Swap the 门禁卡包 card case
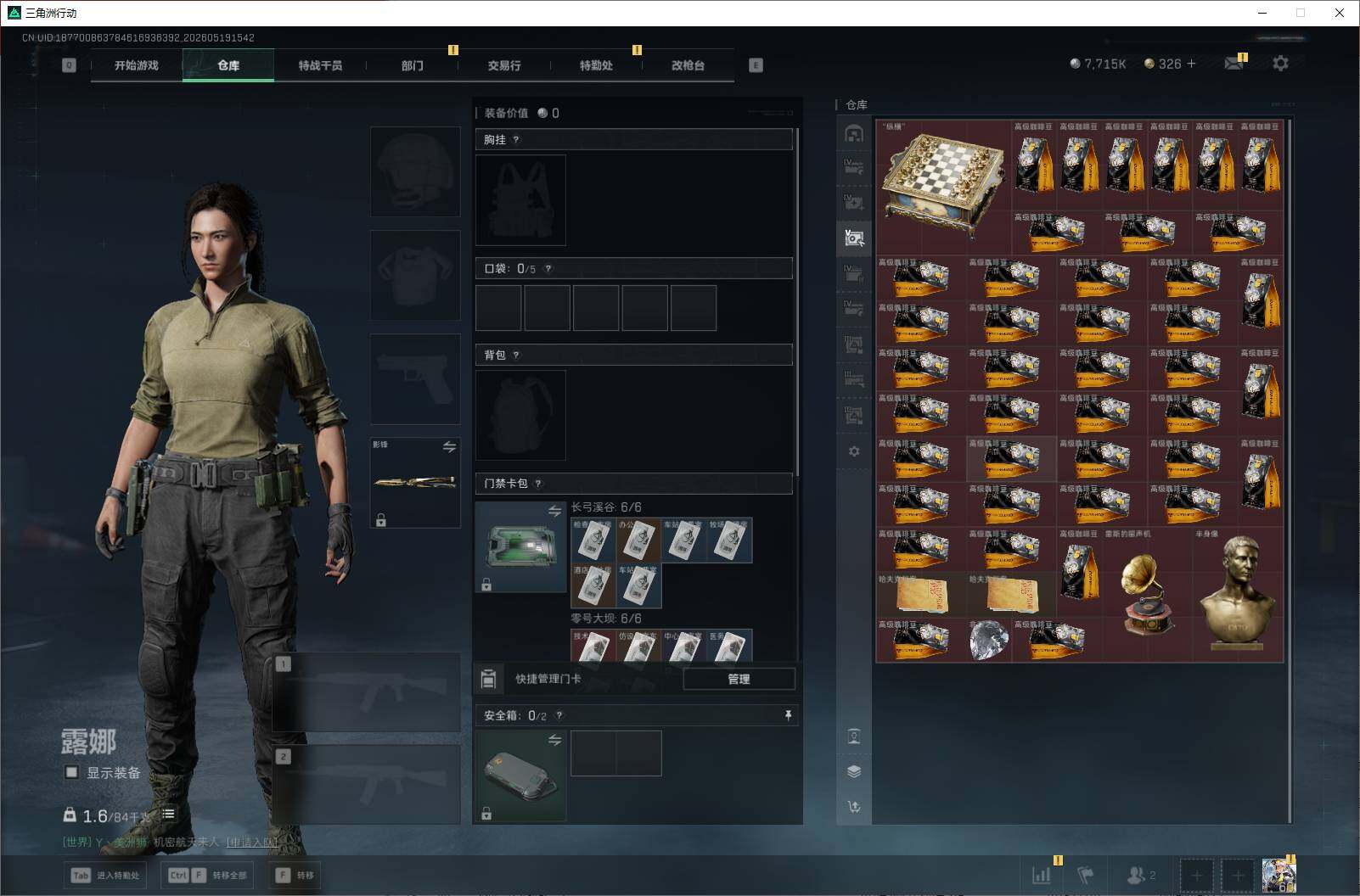Viewport: 1360px width, 896px height. coord(554,511)
